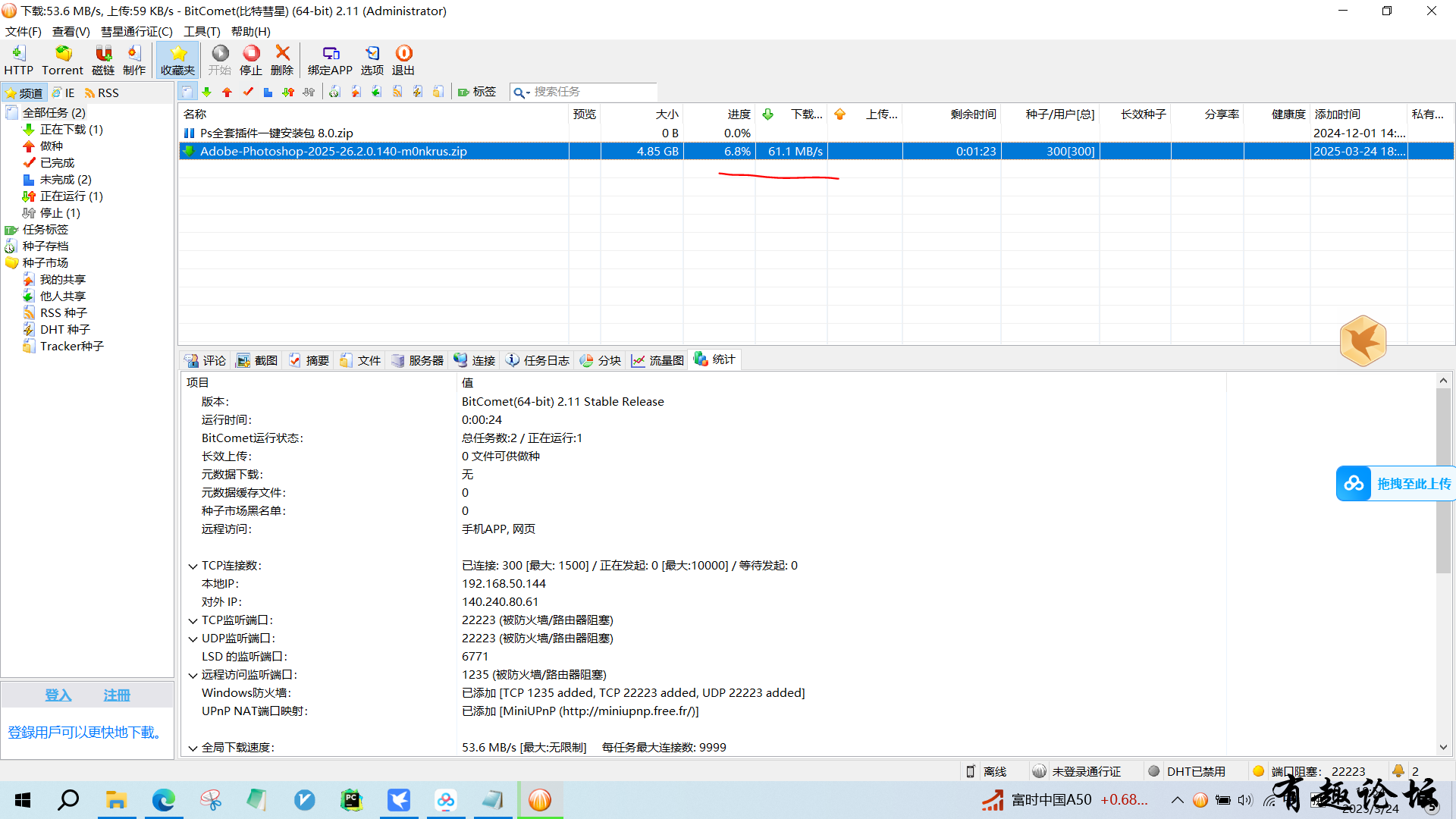Open the 工具(T) menu
Screen dimensions: 1456x819
202,31
